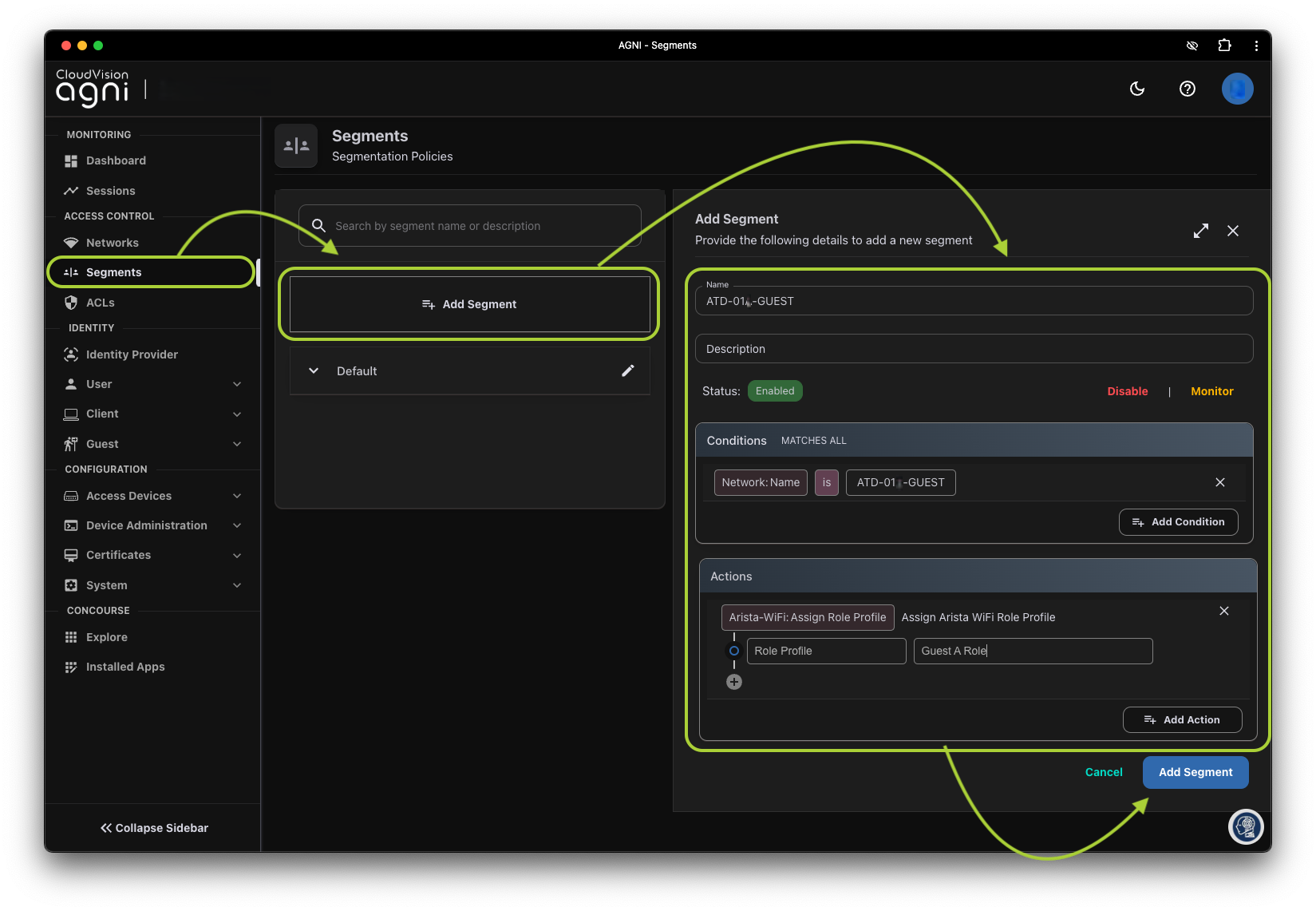The height and width of the screenshot is (911, 1316).
Task: Open the browser extensions puzzle icon
Action: [1224, 46]
